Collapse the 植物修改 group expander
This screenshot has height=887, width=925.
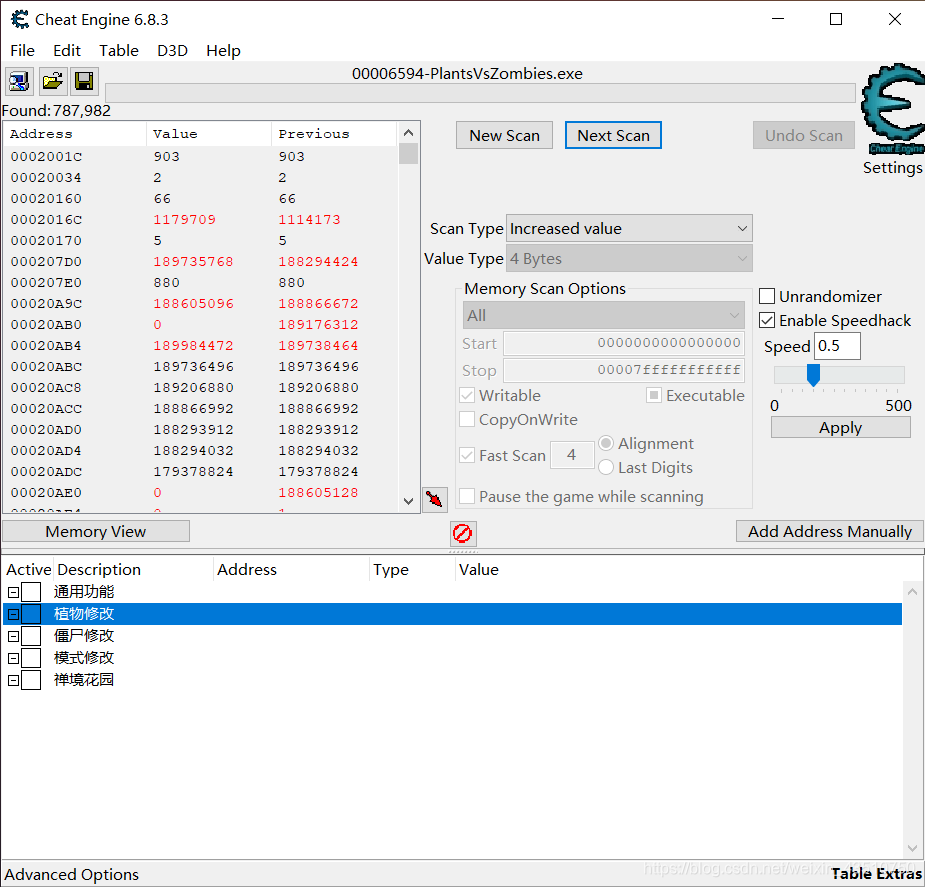click(x=14, y=614)
